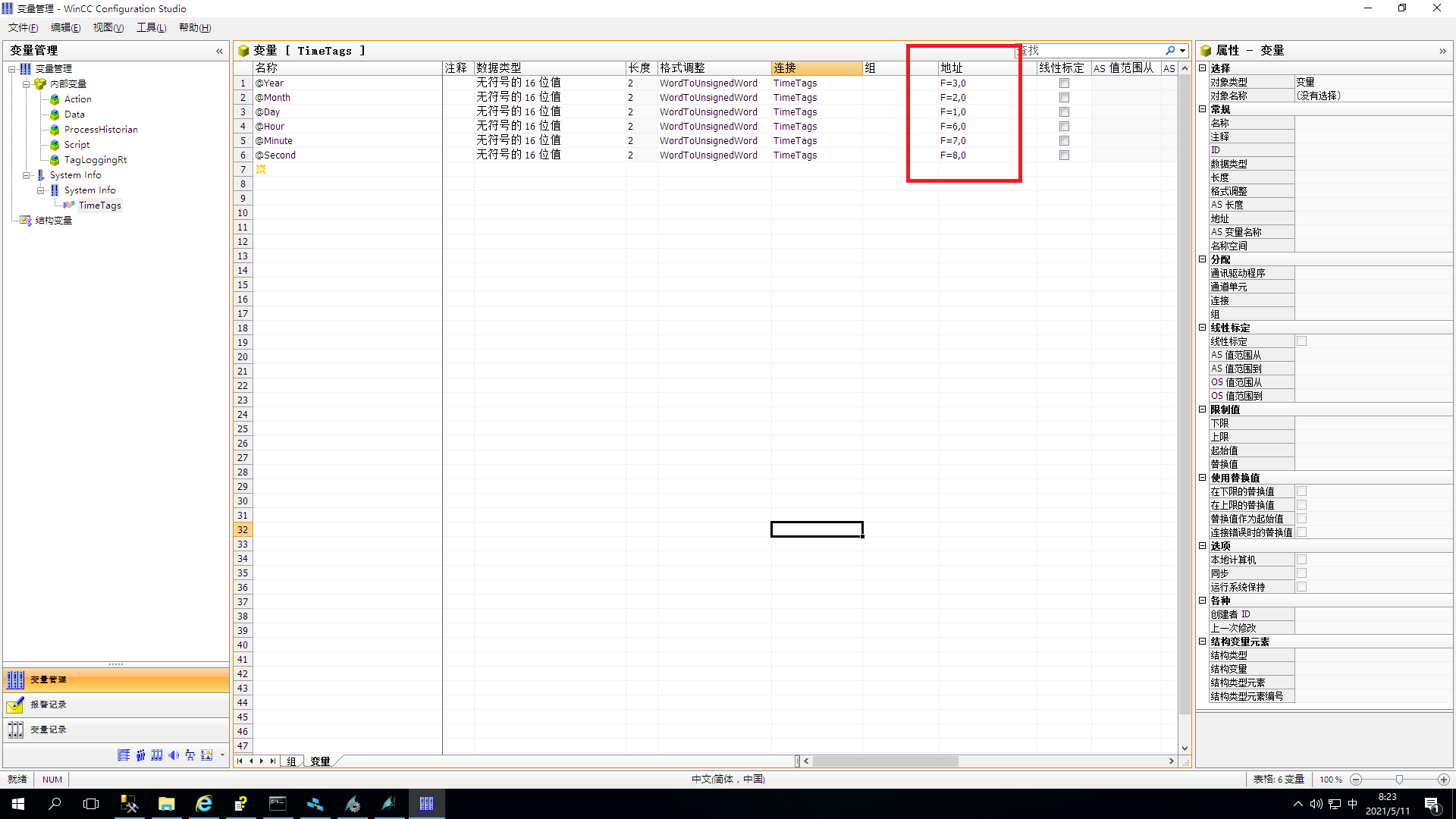Image resolution: width=1456 pixels, height=819 pixels.
Task: Toggle 线性标定 checkbox for @Hour row
Action: pyautogui.click(x=1064, y=127)
